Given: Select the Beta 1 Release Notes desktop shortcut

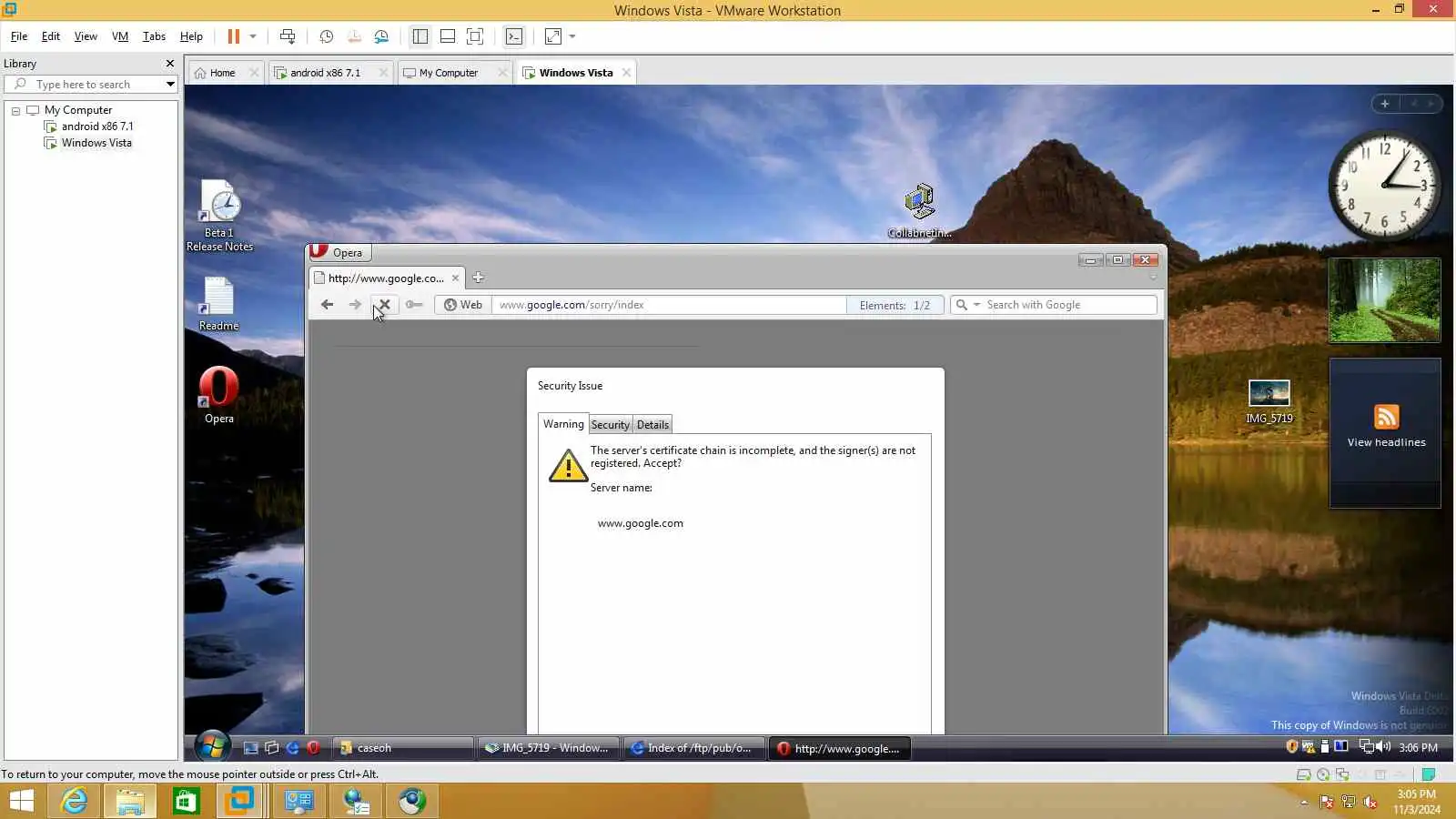Looking at the screenshot, I should pos(219,217).
